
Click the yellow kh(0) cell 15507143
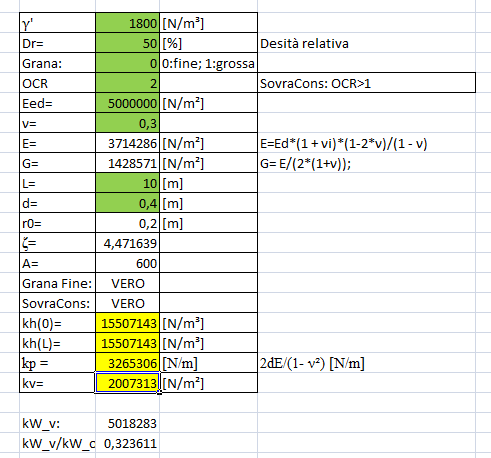[127, 323]
